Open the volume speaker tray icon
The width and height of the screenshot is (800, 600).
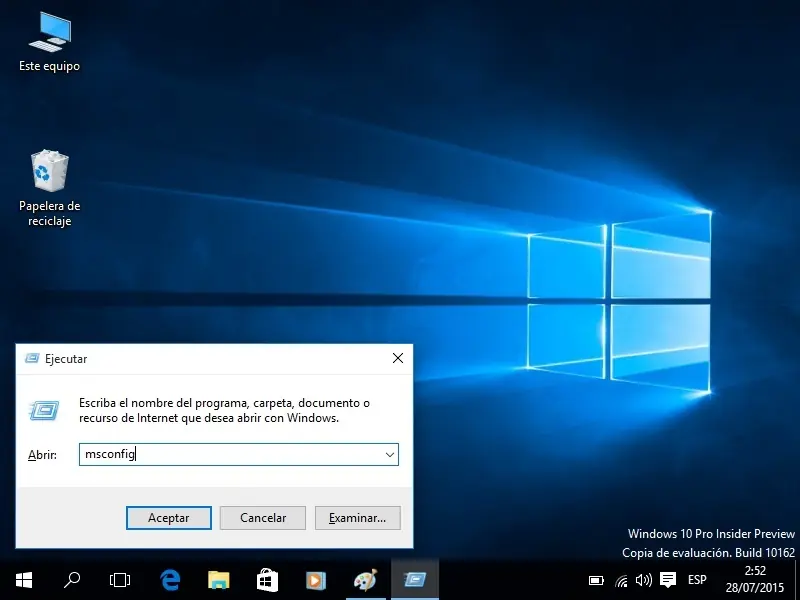tap(643, 580)
